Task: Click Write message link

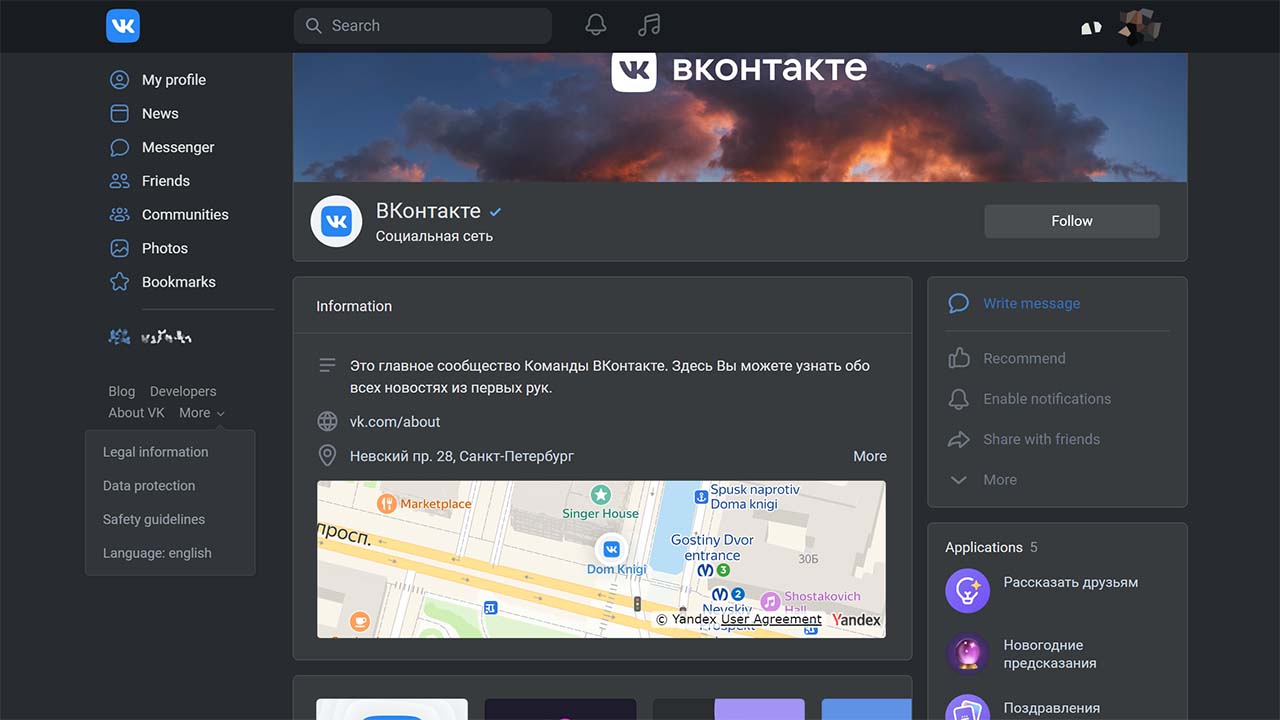Action: [x=1031, y=303]
